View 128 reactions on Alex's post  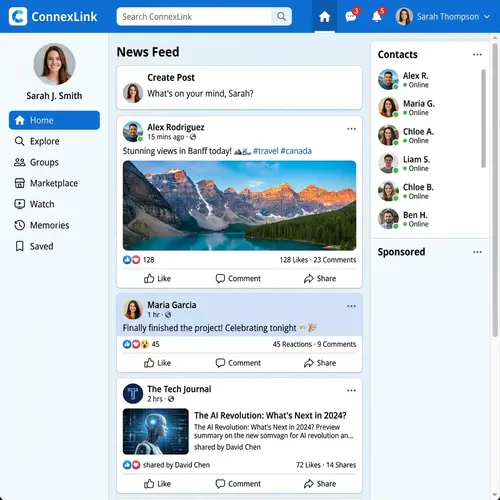[138, 260]
